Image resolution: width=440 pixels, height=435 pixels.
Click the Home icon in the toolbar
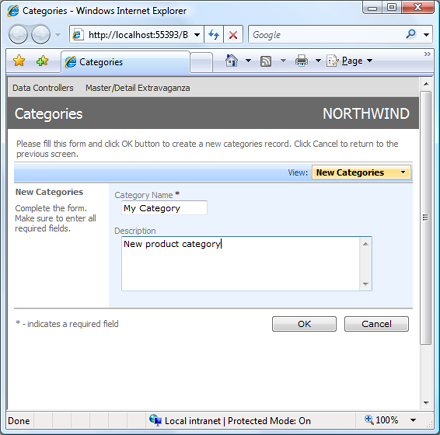[231, 61]
